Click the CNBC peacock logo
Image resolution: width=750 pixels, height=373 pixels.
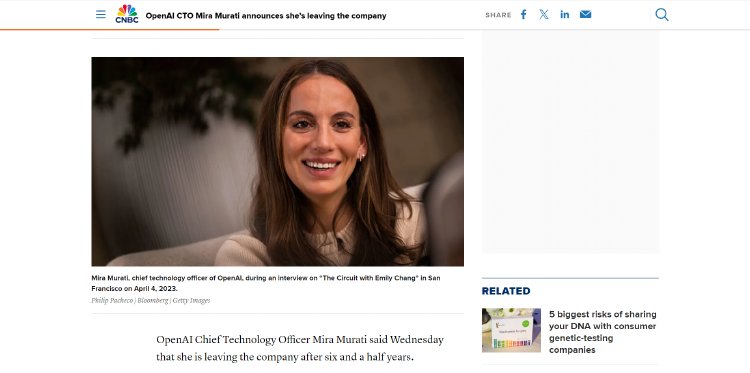(127, 14)
